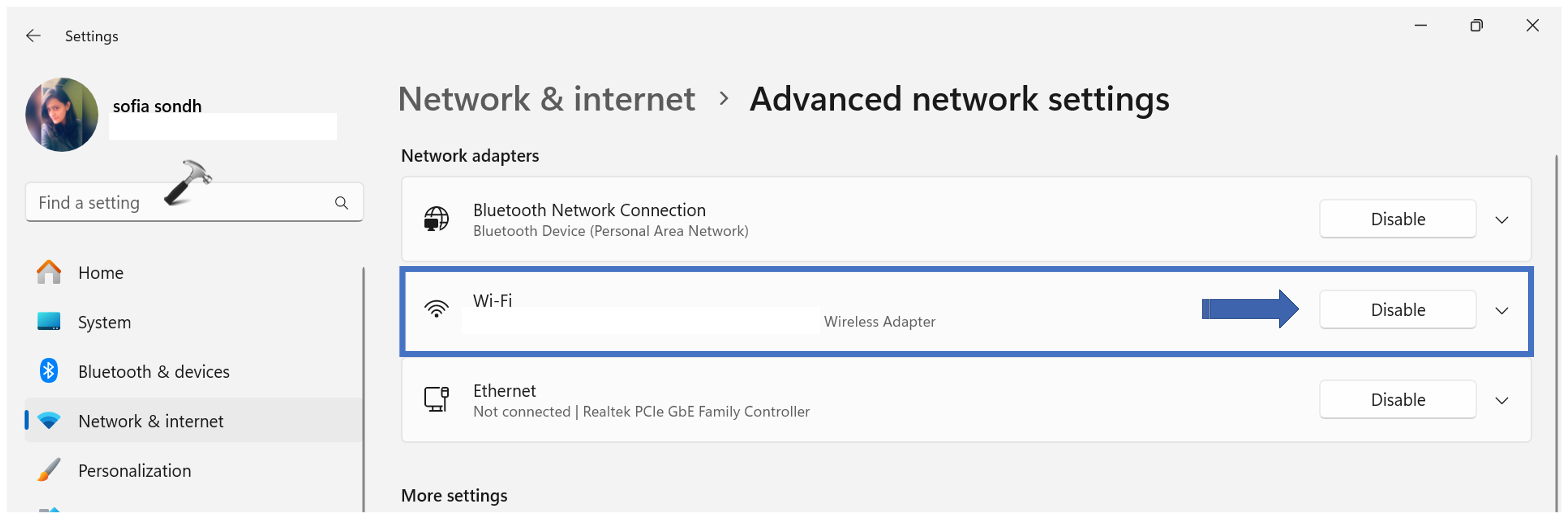Screen dimensions: 1568x519
Task: Click the back arrow in Settings header
Action: pos(33,36)
